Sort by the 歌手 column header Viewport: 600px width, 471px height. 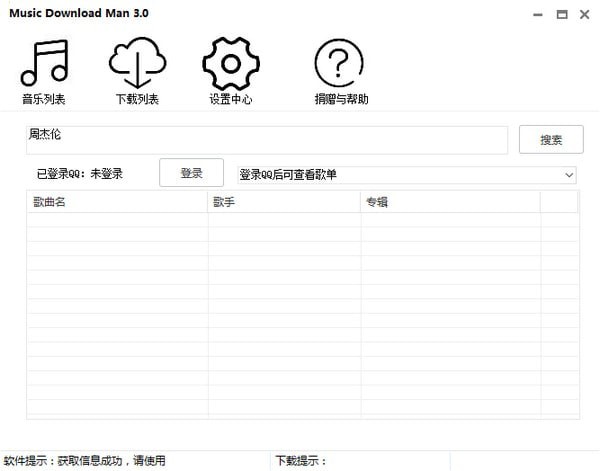tap(284, 202)
